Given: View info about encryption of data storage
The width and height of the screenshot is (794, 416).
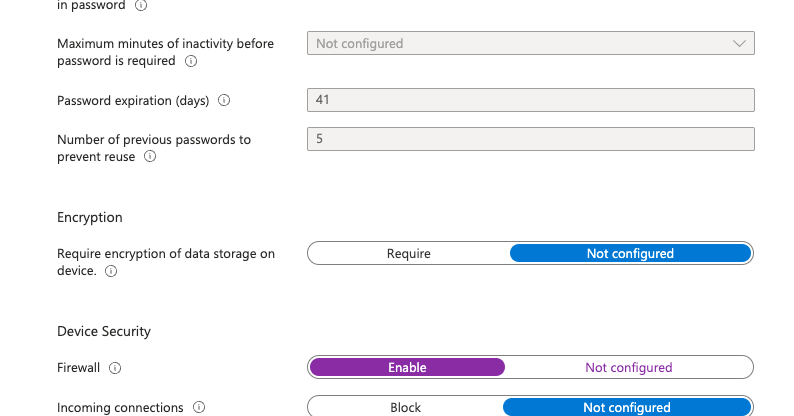Looking at the screenshot, I should point(111,271).
